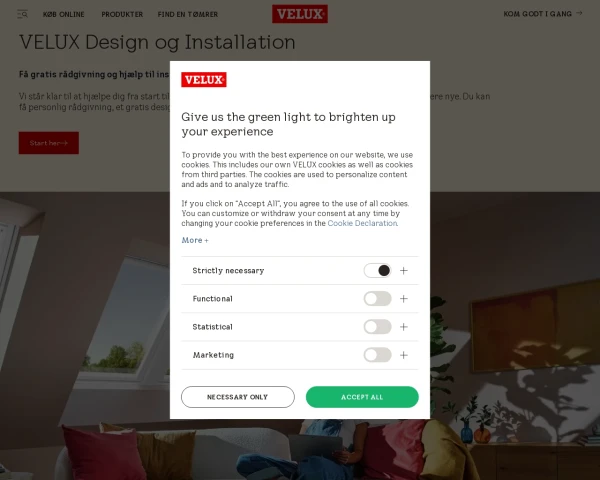Expand Statistical cookie details with plus icon
The width and height of the screenshot is (600, 480).
(x=404, y=327)
